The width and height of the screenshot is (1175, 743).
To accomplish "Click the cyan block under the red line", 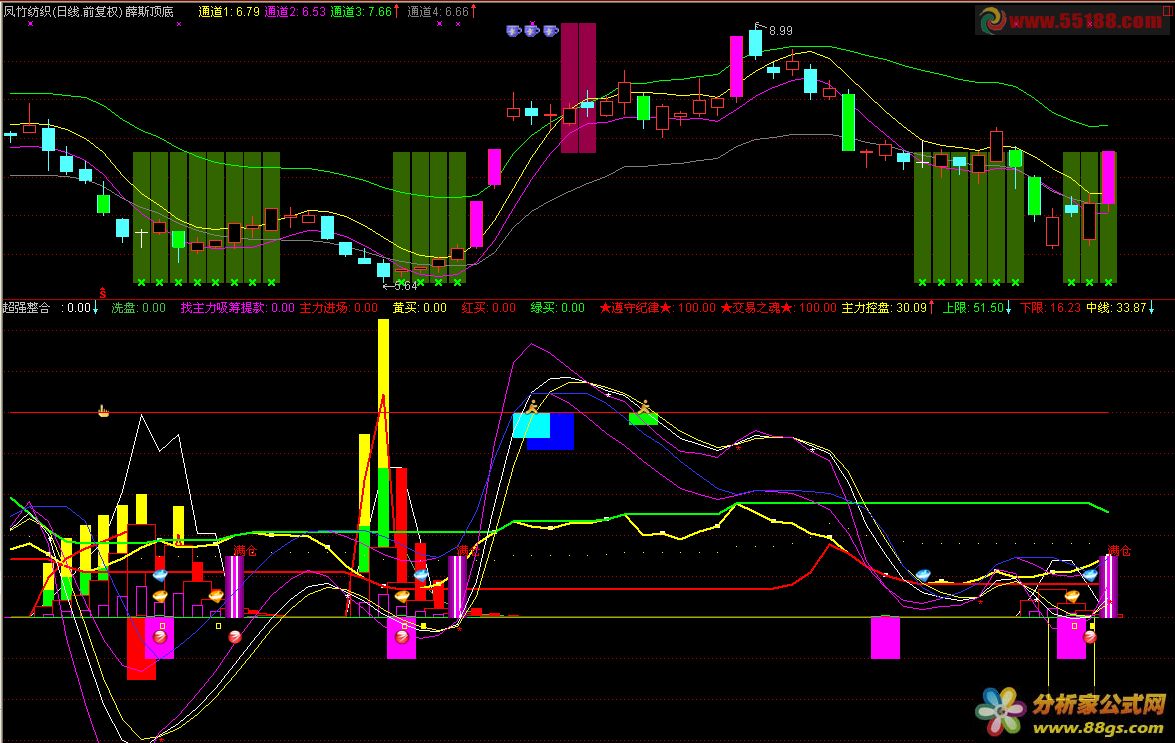I will [x=531, y=425].
